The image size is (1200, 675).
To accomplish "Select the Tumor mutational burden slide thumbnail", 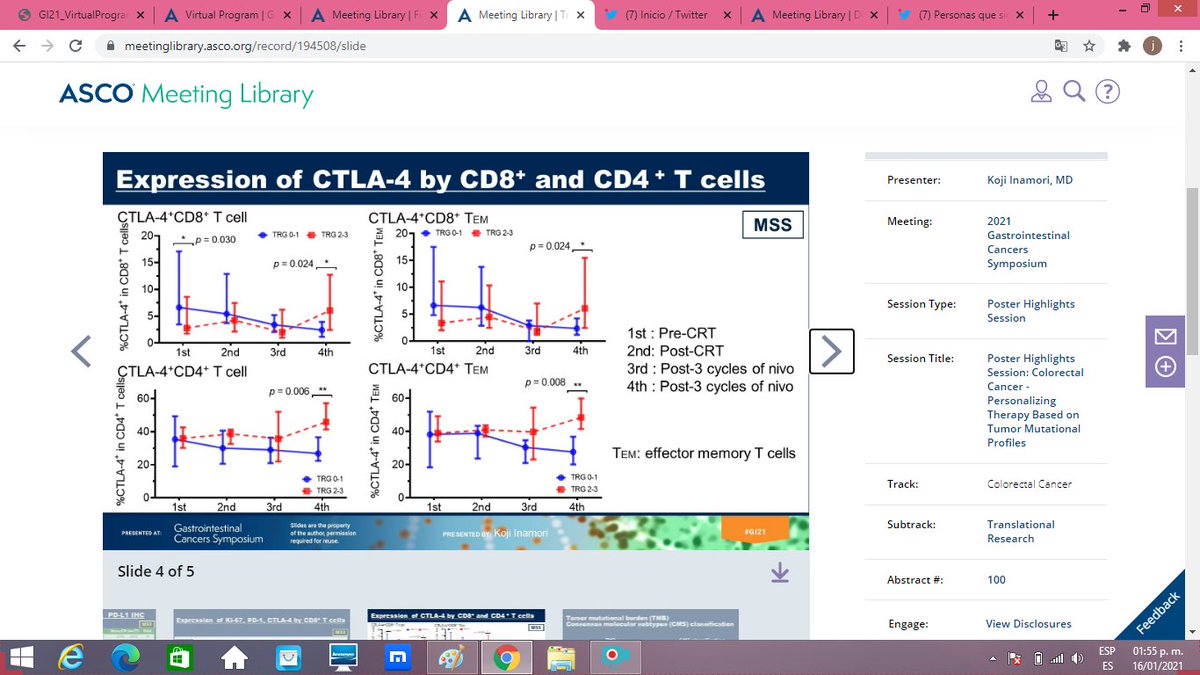I will click(x=648, y=623).
